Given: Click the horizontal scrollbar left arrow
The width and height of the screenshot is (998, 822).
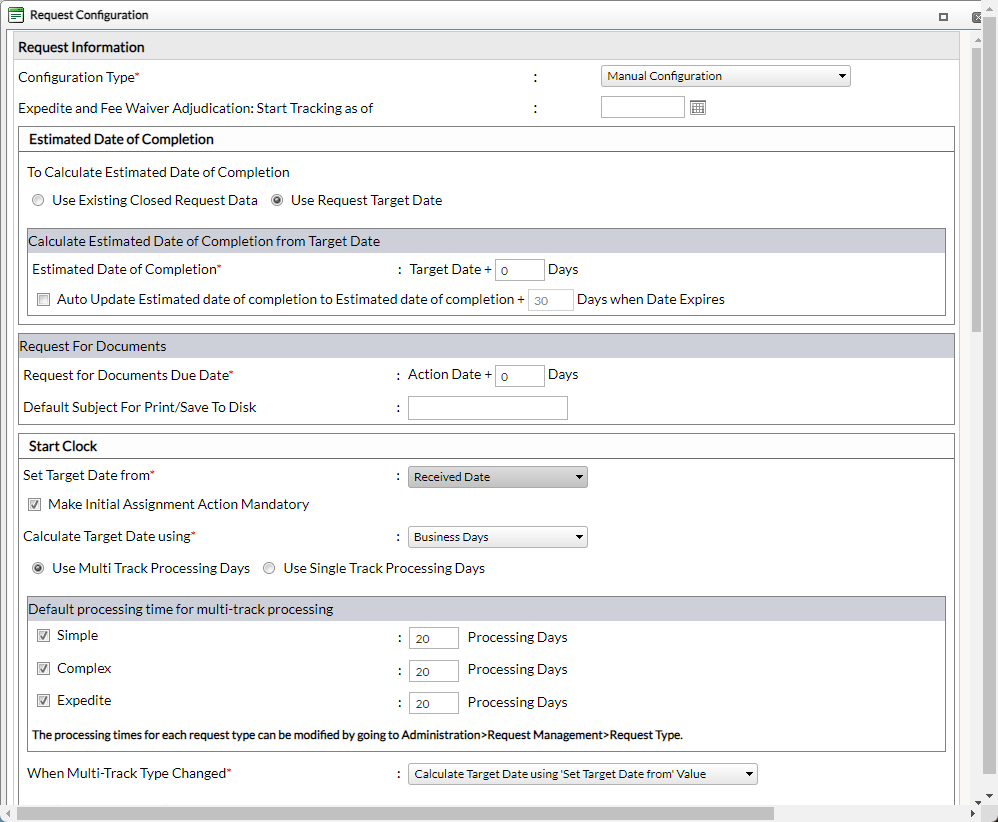Looking at the screenshot, I should (8, 813).
